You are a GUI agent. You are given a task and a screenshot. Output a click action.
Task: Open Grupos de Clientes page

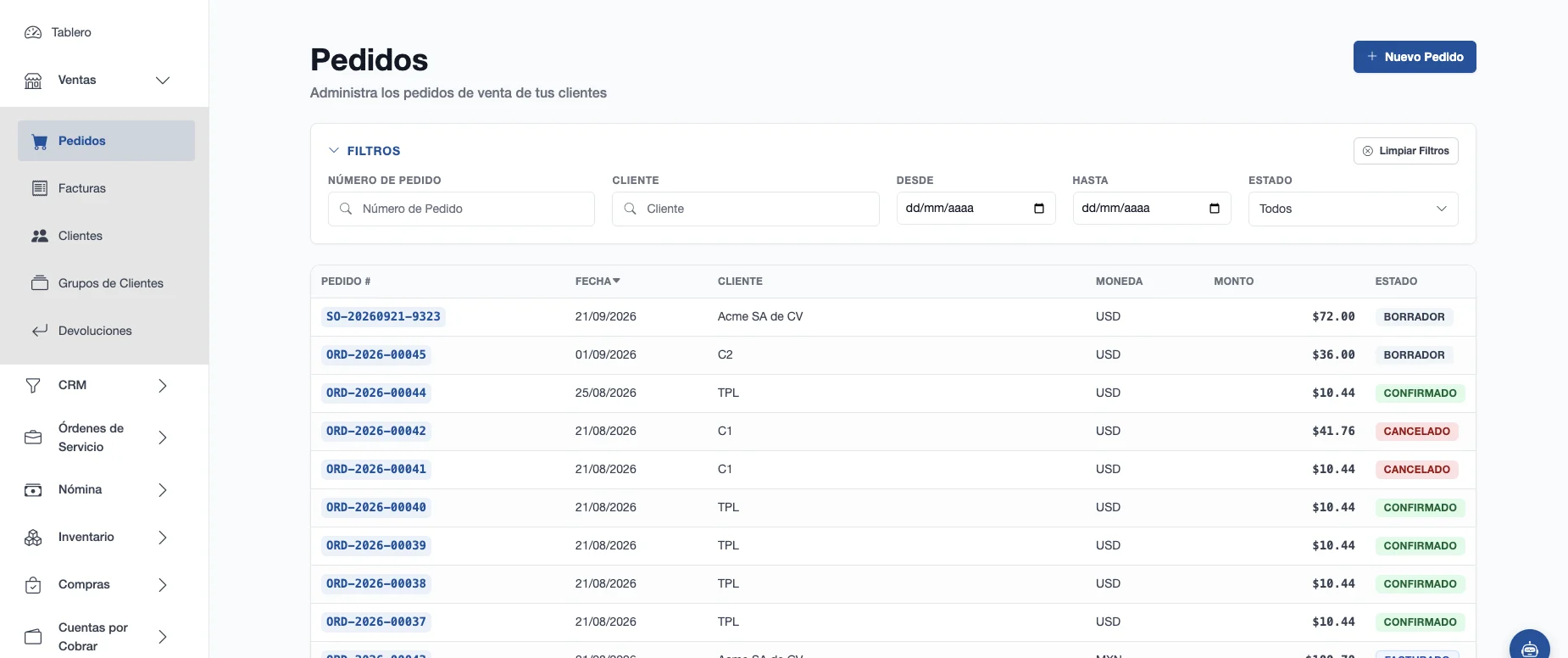pyautogui.click(x=106, y=283)
